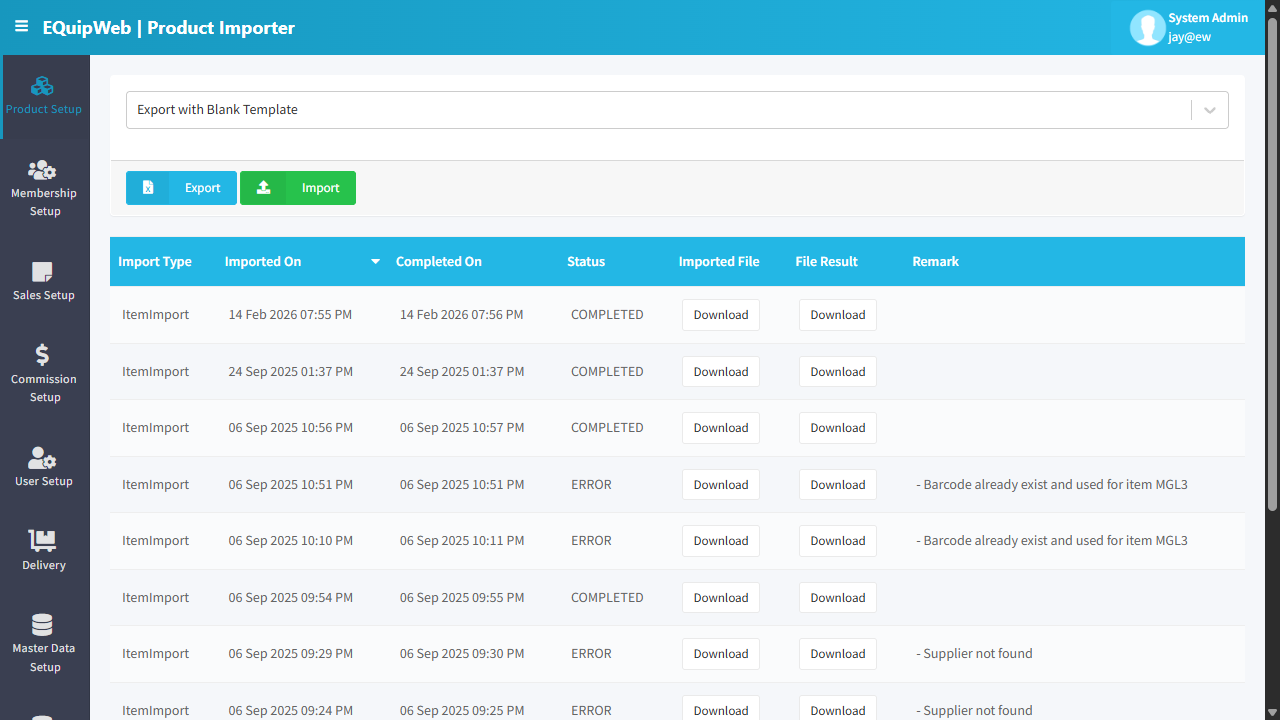Click jay@ew username text

[1190, 37]
